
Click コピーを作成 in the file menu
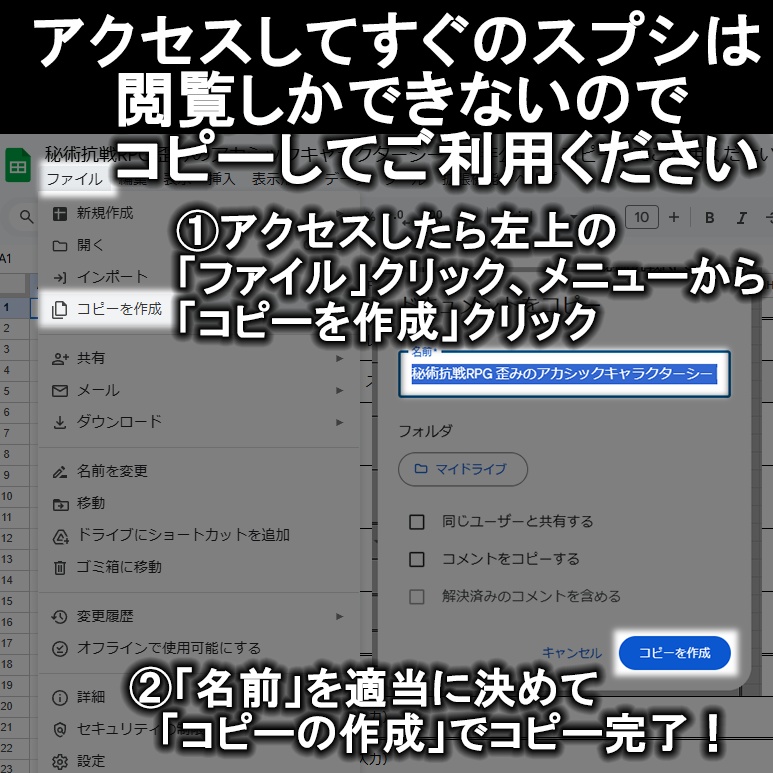pos(119,309)
